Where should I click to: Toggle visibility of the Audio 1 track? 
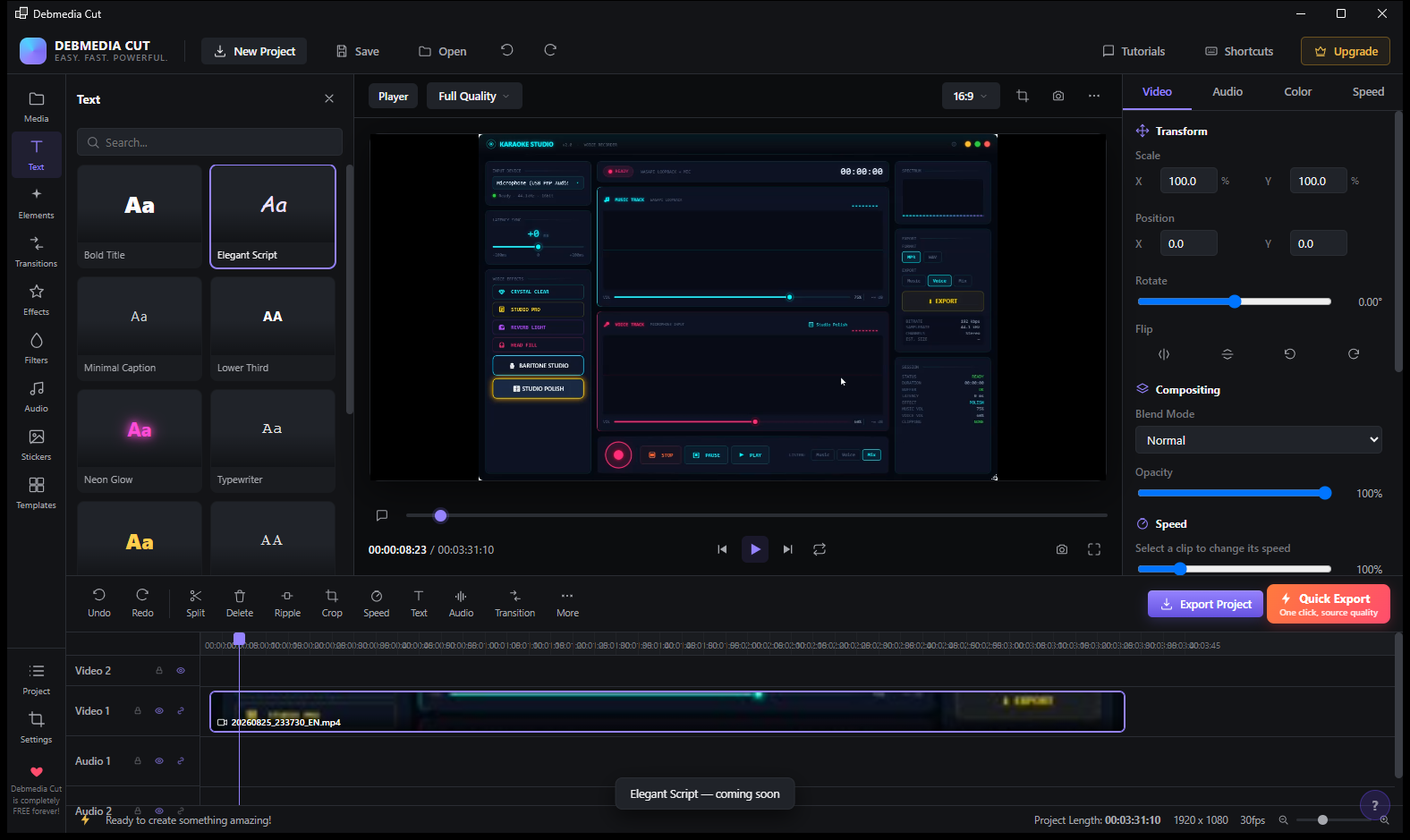[x=159, y=761]
